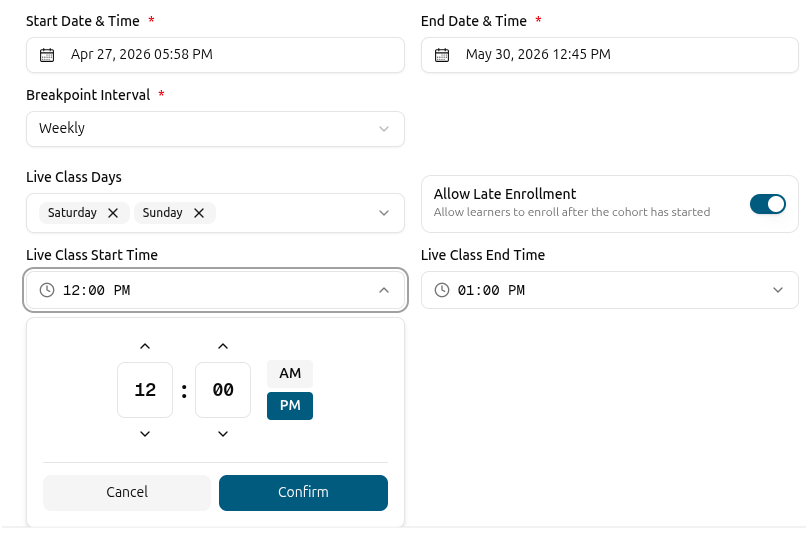Increase the minutes with the up arrow
806x541 pixels.
223,347
